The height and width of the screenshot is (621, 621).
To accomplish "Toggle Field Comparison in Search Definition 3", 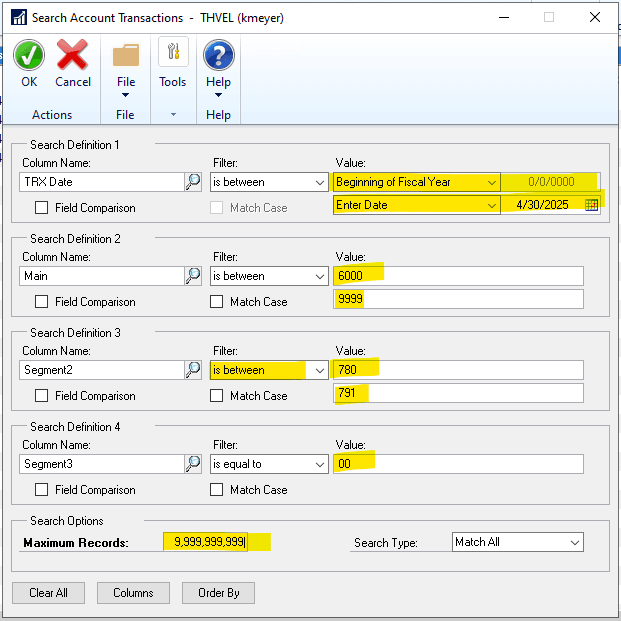I will (x=42, y=396).
